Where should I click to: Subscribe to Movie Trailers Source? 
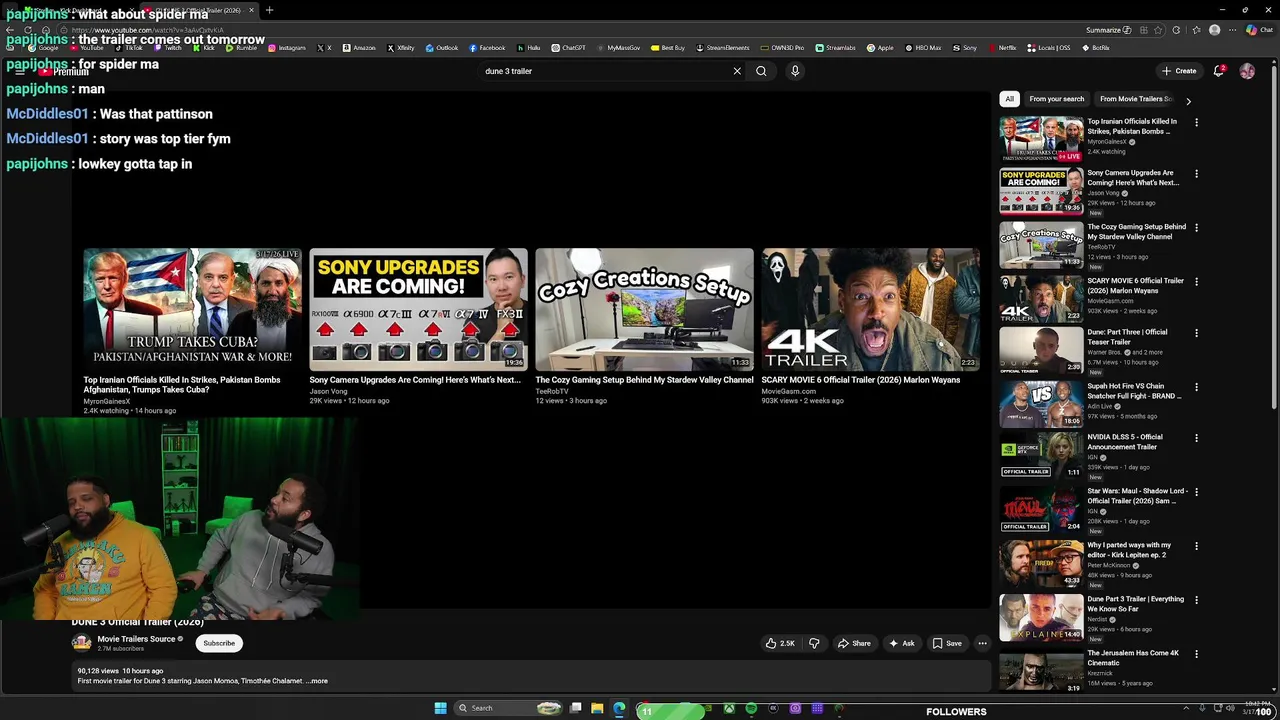(219, 643)
